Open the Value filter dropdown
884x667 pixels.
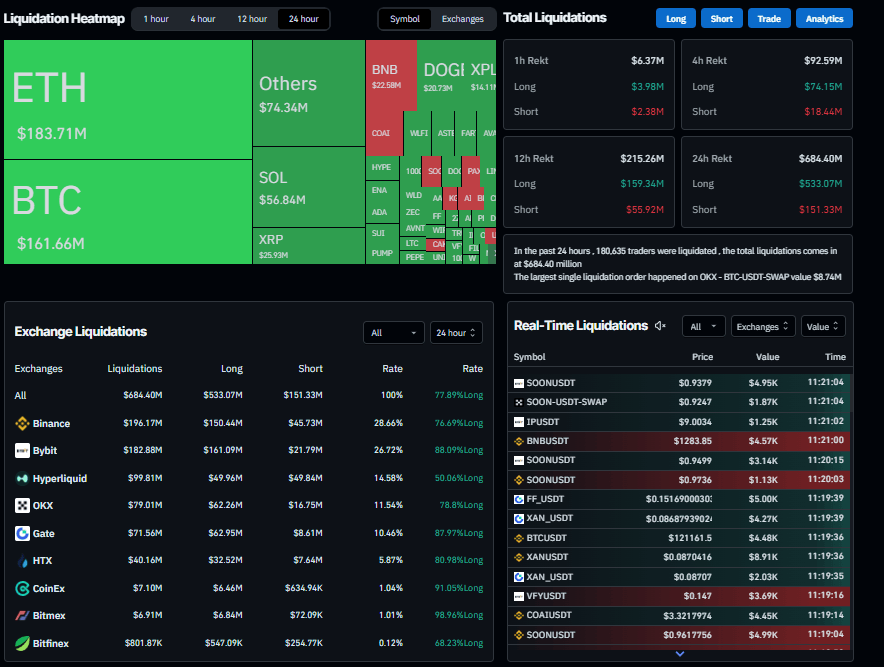[822, 326]
